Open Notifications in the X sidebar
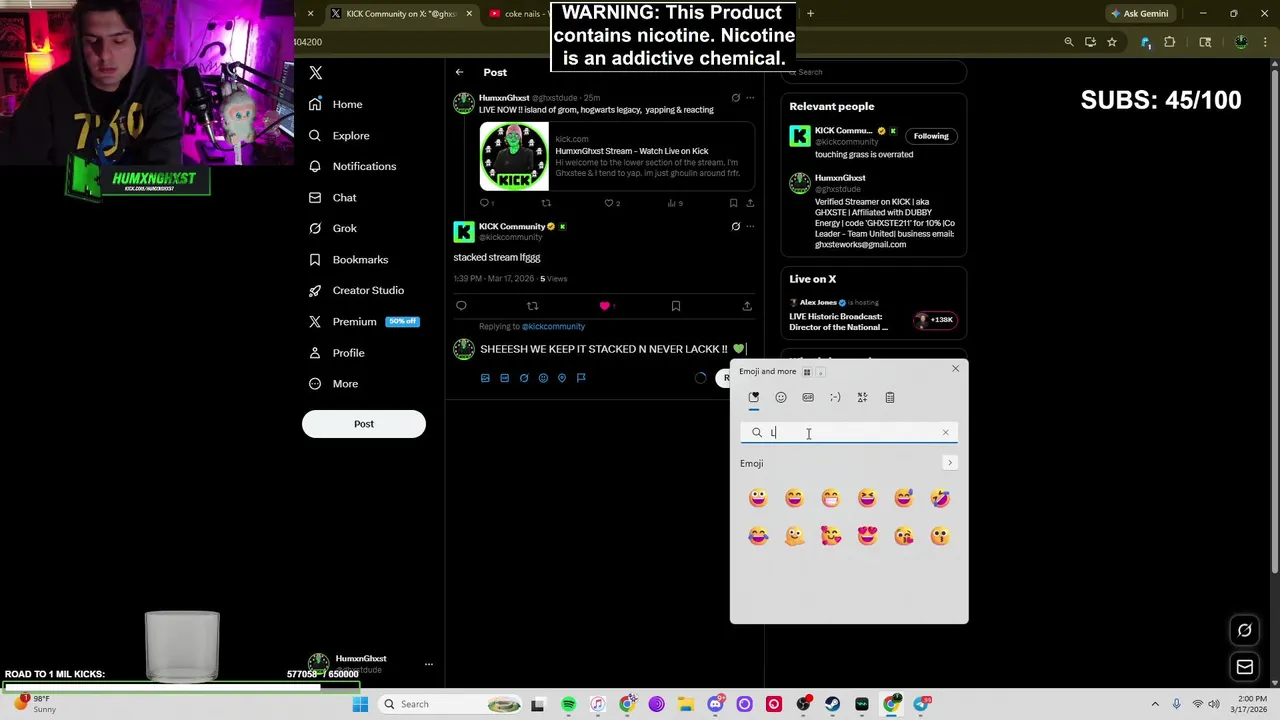Image resolution: width=1280 pixels, height=720 pixels. click(x=352, y=166)
